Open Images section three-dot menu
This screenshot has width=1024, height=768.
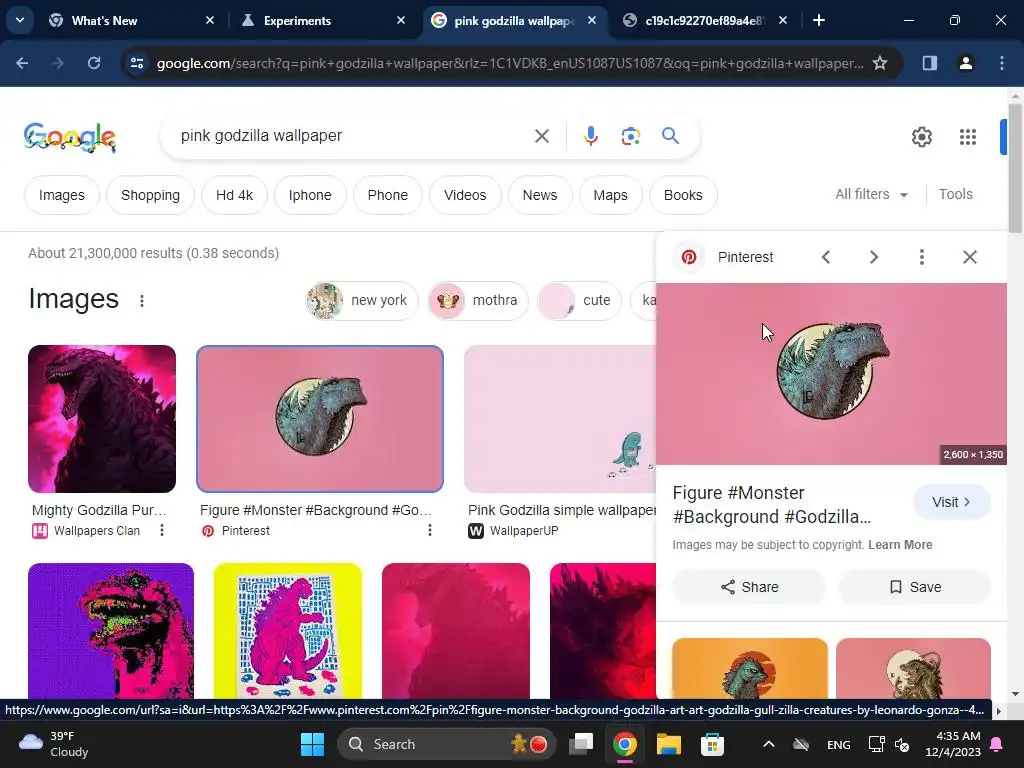point(142,300)
